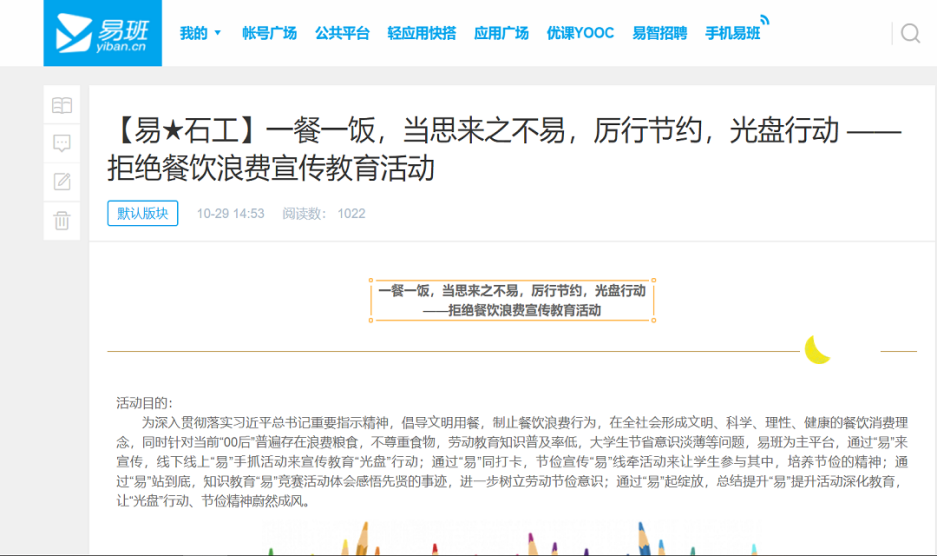Click the yellow crescent moon icon
The width and height of the screenshot is (937, 556).
point(818,349)
